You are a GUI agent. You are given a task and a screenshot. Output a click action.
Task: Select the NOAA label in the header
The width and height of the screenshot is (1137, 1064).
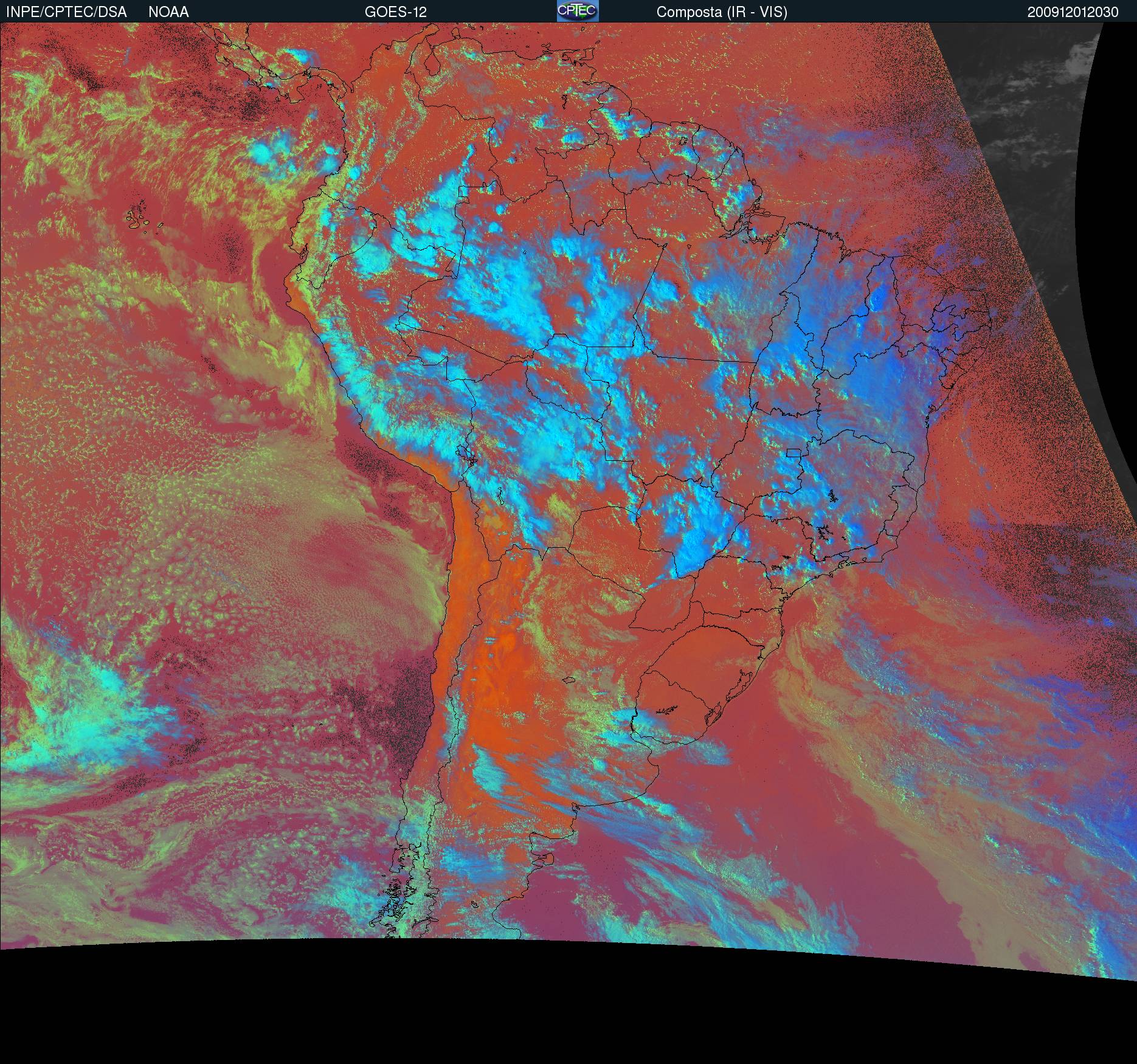pyautogui.click(x=168, y=12)
